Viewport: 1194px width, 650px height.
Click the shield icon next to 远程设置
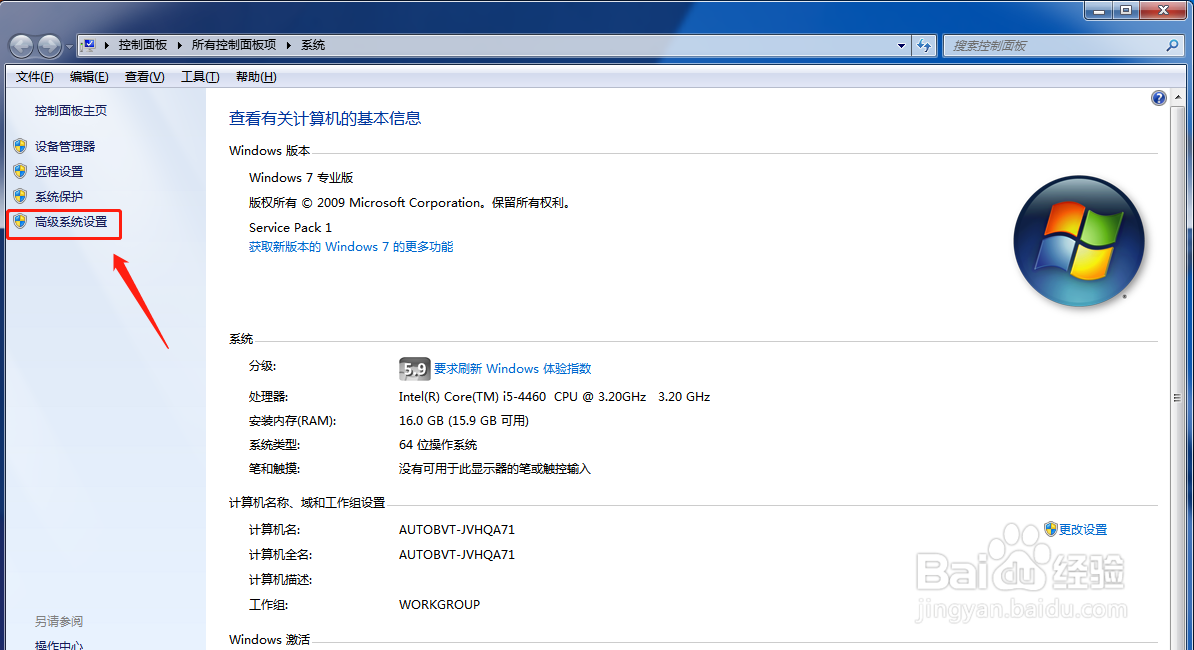[x=21, y=171]
